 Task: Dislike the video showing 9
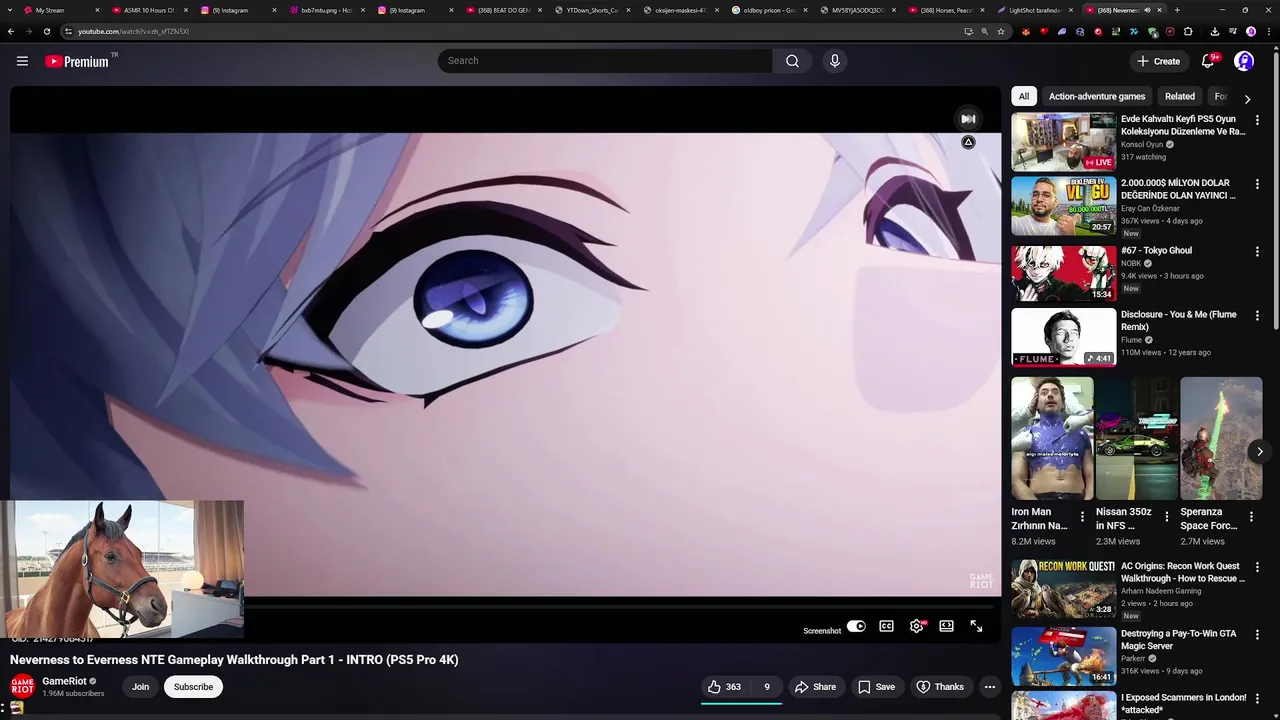point(767,687)
